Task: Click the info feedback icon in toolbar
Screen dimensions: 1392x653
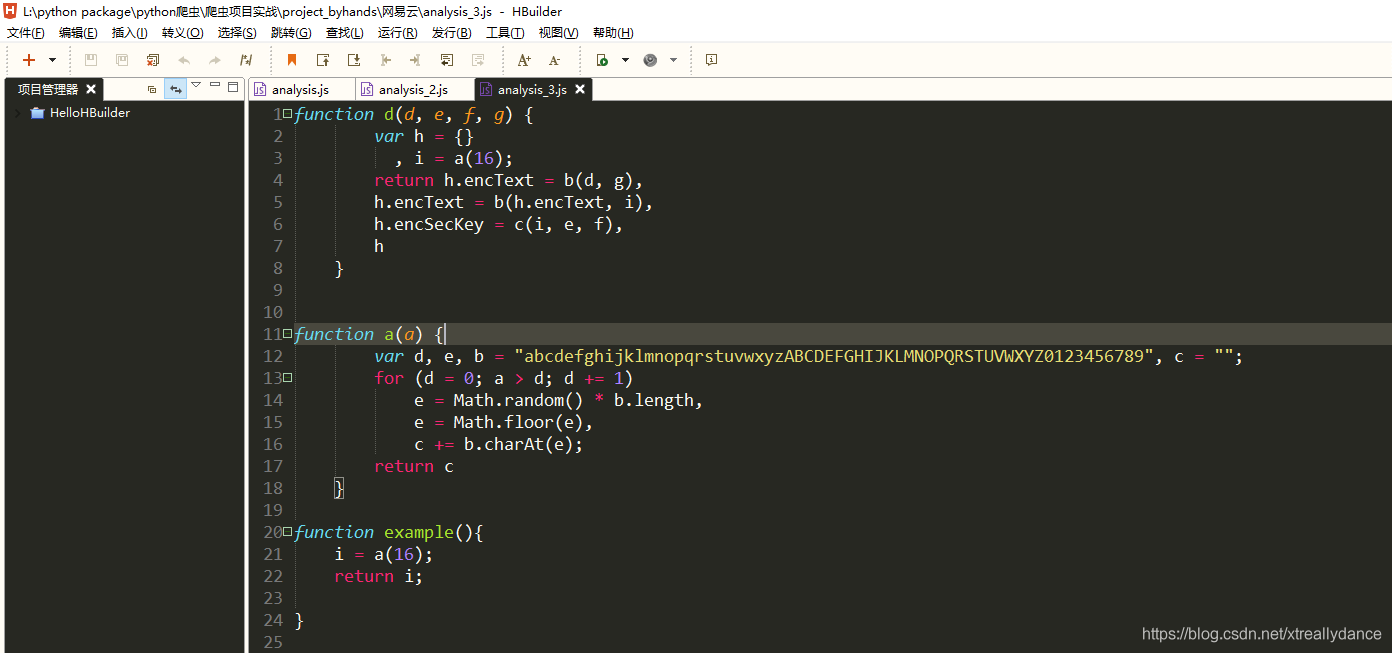Action: click(x=711, y=60)
